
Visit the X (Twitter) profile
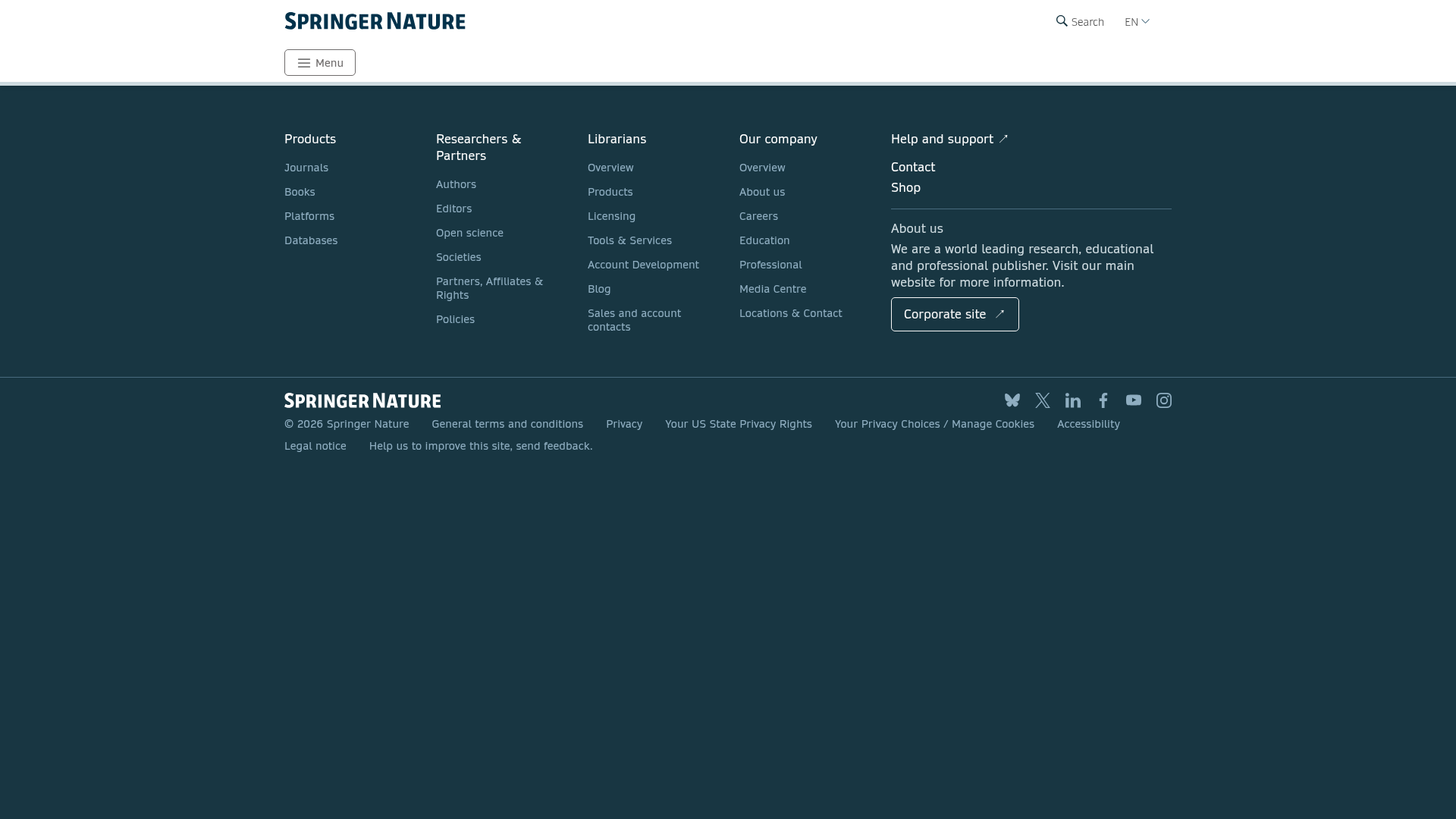pyautogui.click(x=1042, y=400)
